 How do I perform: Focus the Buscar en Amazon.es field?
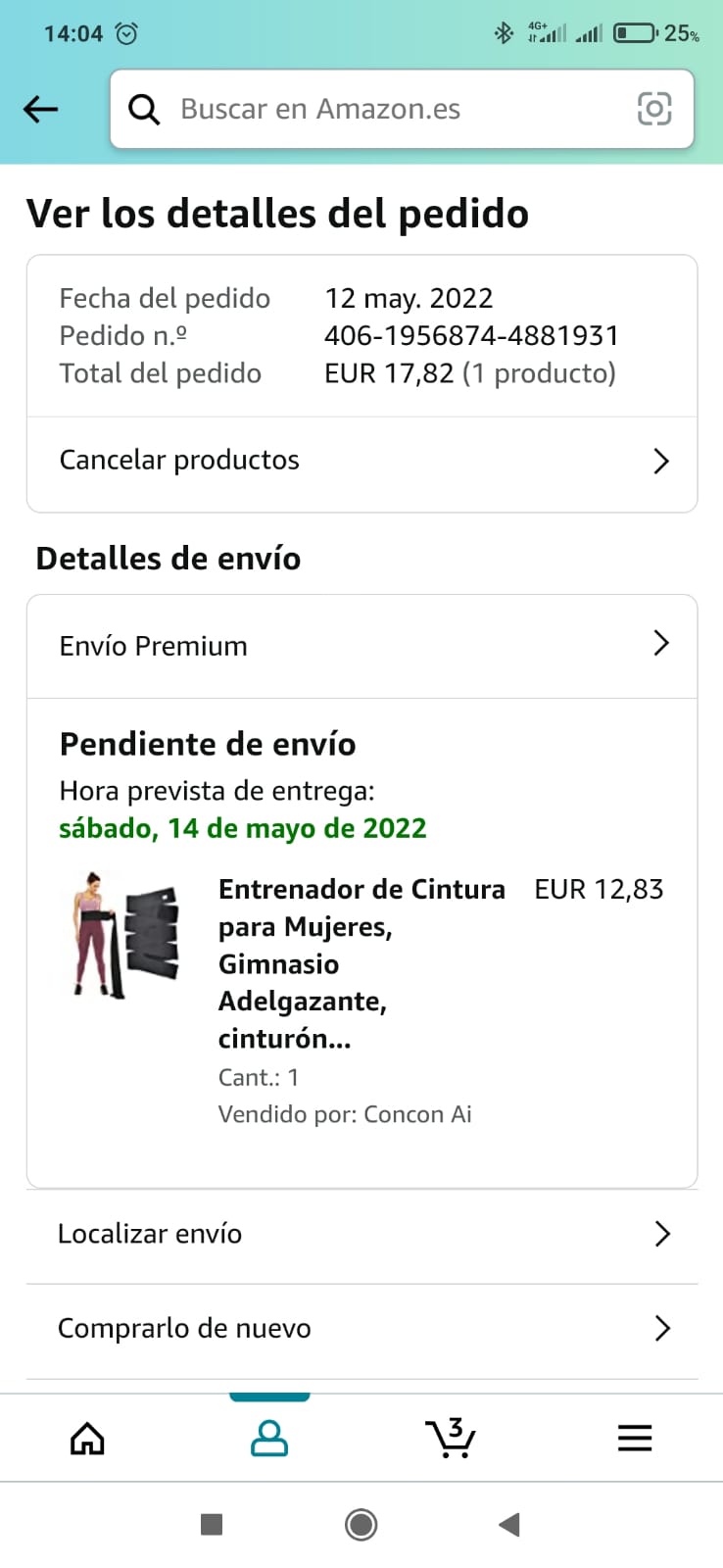pos(402,109)
